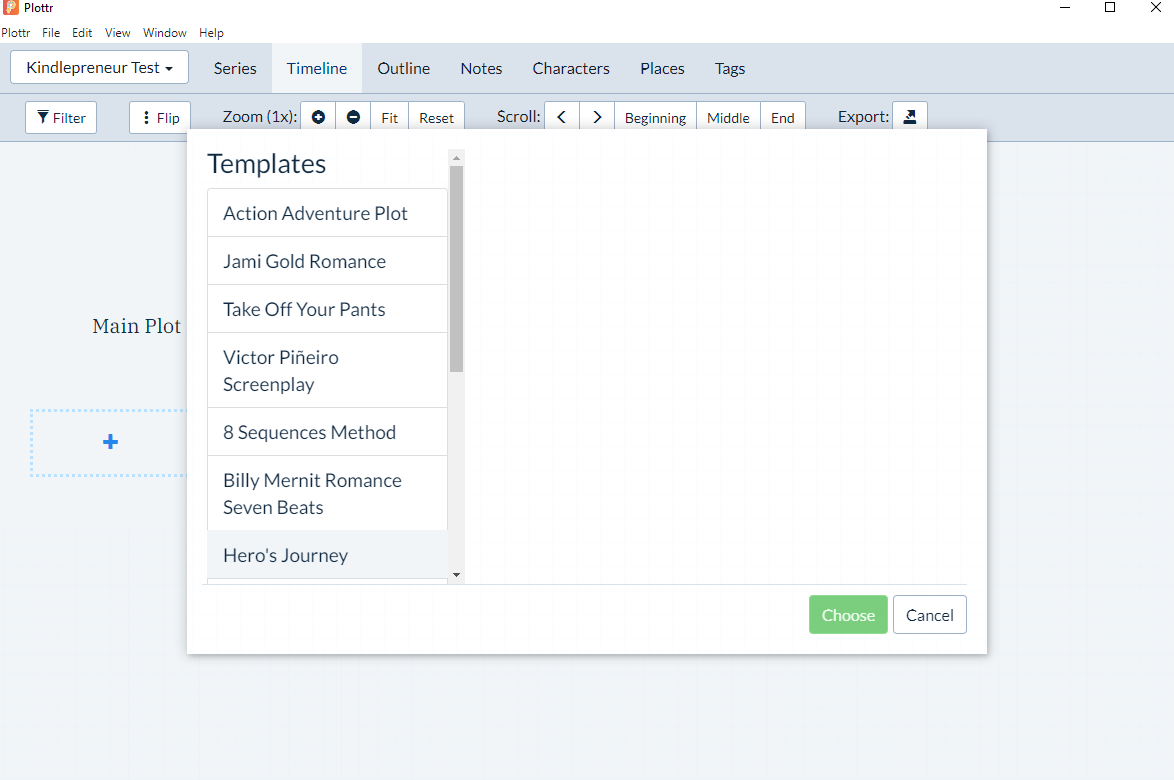1174x780 pixels.
Task: Open the Plottr menu
Action: (x=16, y=32)
